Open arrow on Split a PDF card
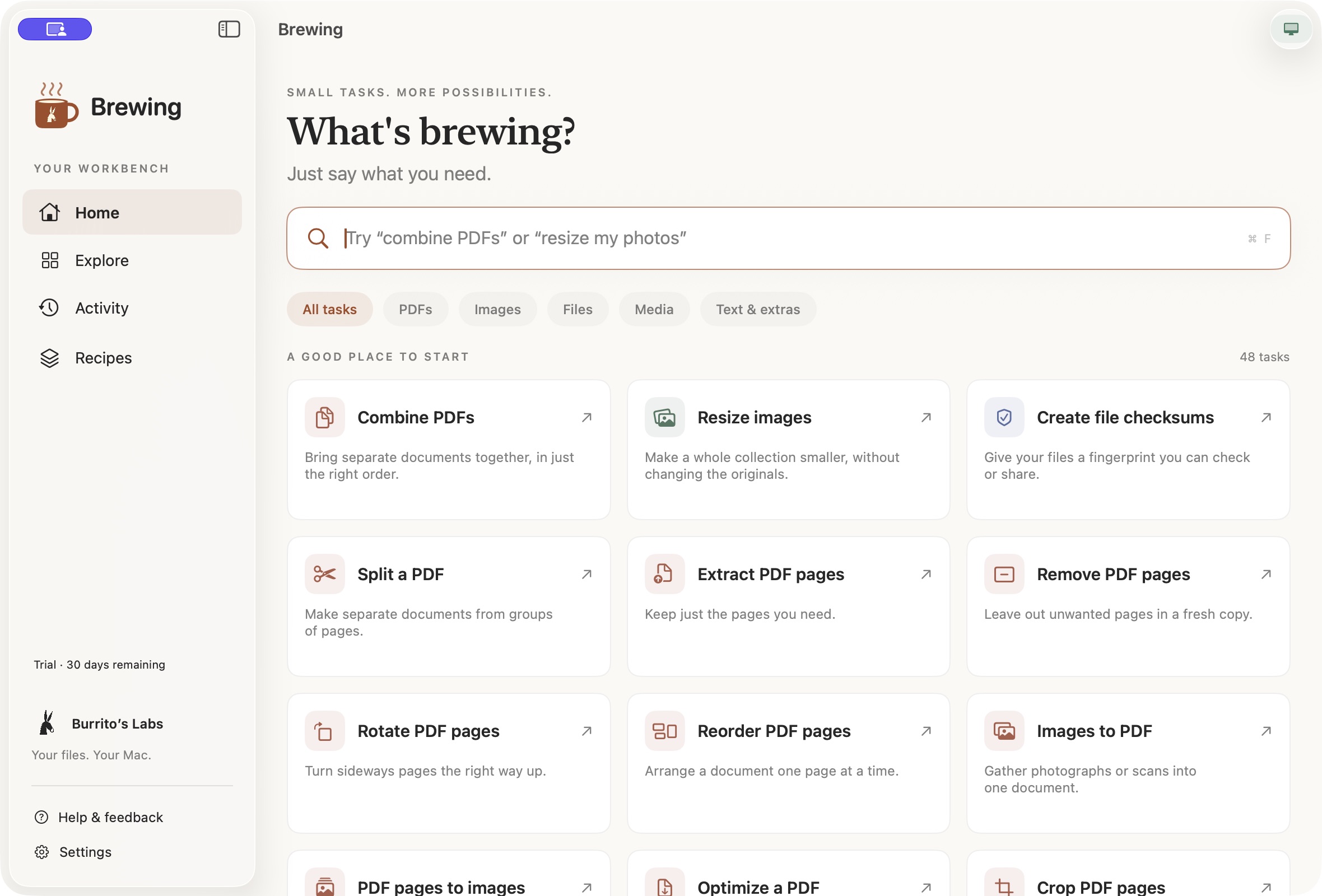The width and height of the screenshot is (1322, 896). pos(586,575)
